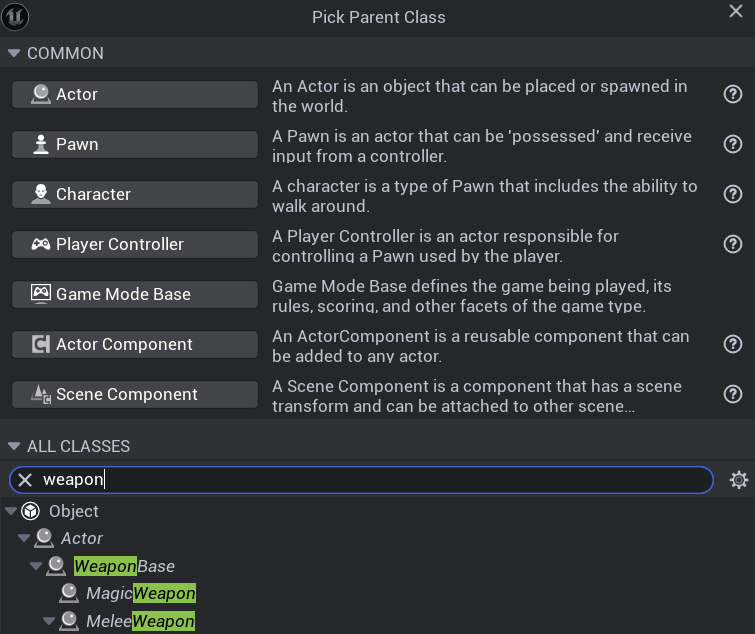The width and height of the screenshot is (755, 634).
Task: Collapse the All Classes section
Action: click(14, 446)
